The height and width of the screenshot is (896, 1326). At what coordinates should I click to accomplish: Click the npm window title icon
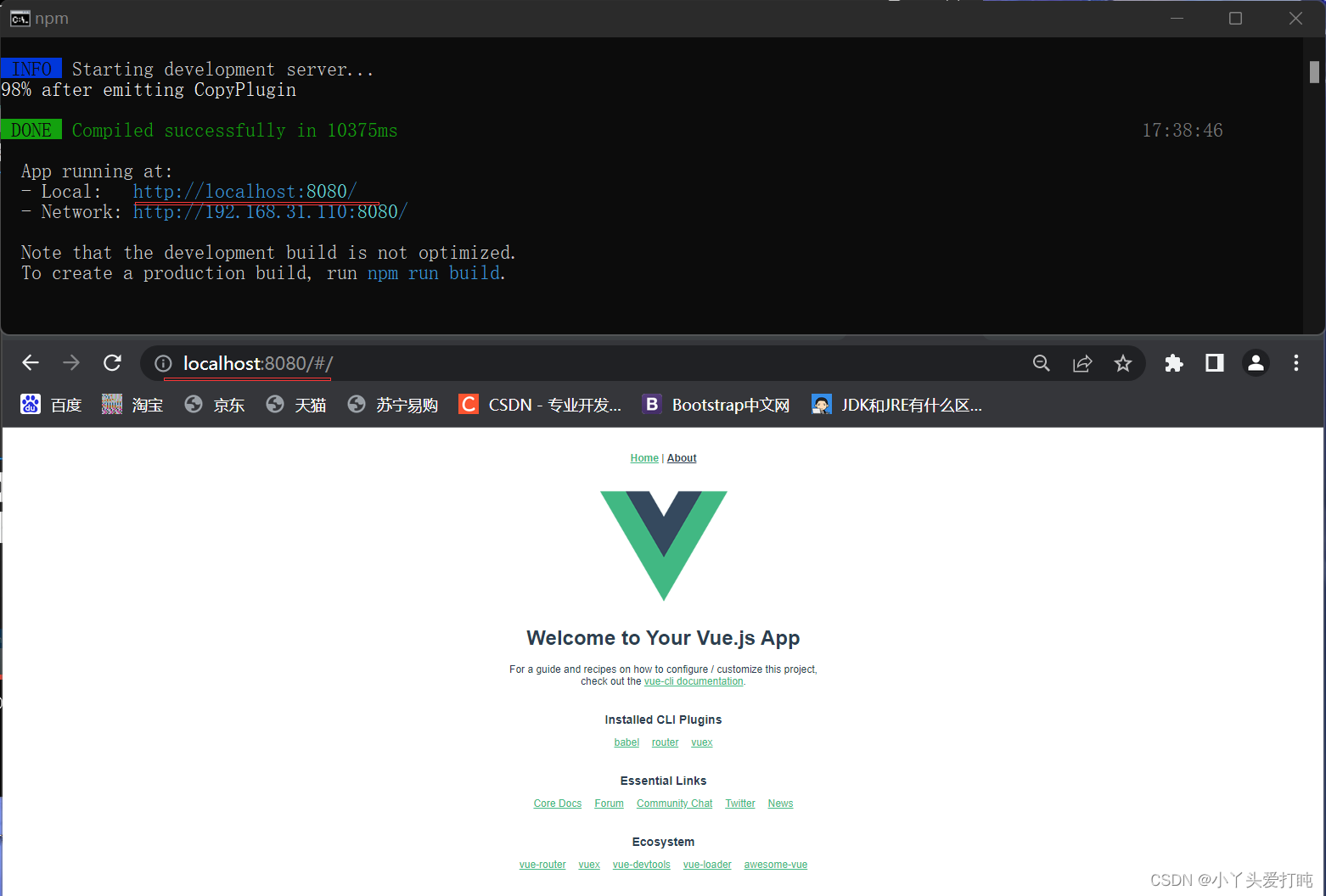[x=20, y=19]
